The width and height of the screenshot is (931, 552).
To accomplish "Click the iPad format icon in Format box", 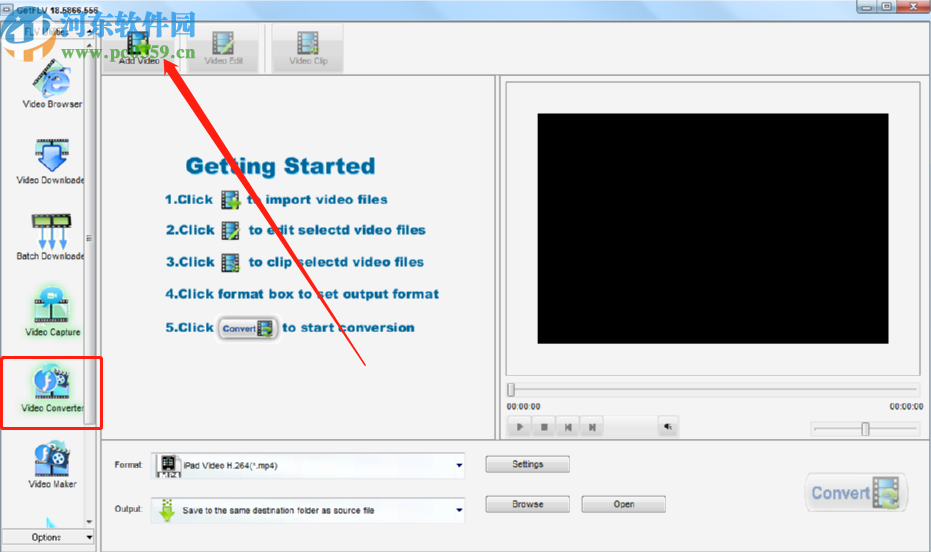I will pos(168,466).
